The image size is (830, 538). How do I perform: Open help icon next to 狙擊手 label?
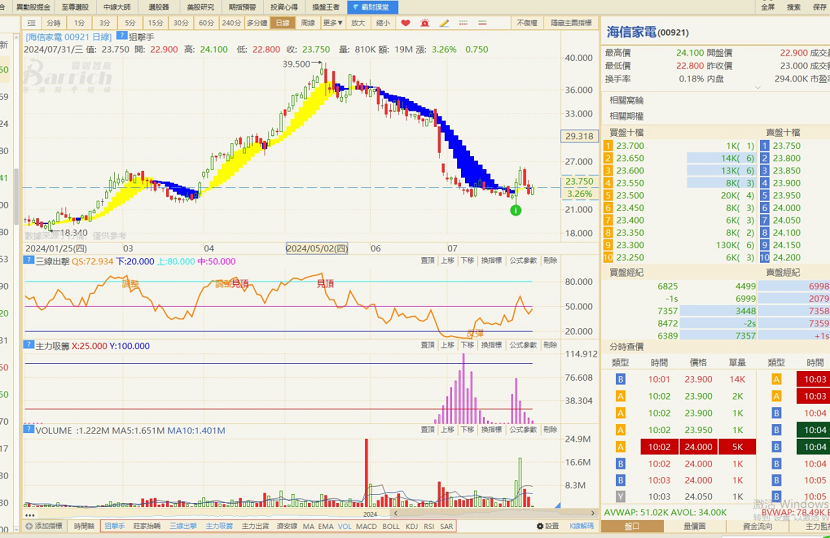(x=122, y=36)
